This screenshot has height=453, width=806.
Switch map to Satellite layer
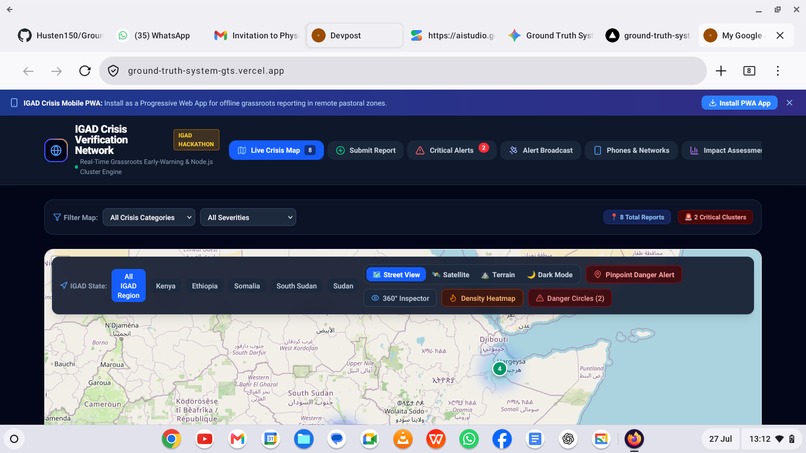coord(451,275)
